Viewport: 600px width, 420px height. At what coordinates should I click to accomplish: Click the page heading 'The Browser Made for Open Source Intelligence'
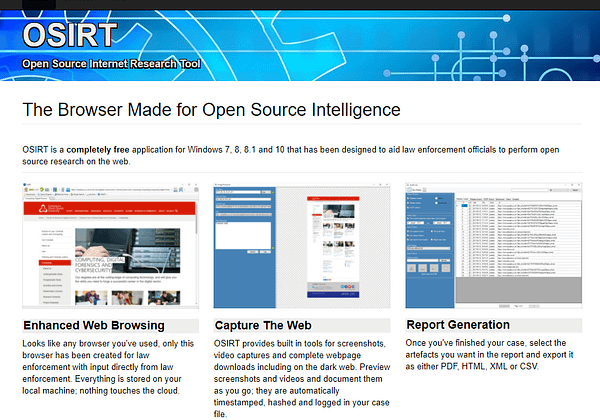click(x=211, y=109)
